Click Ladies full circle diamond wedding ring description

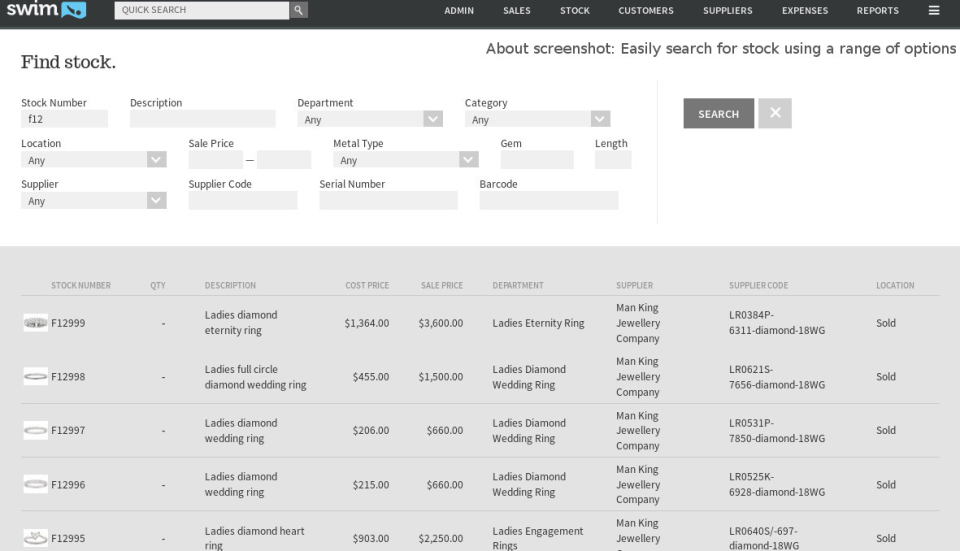255,377
